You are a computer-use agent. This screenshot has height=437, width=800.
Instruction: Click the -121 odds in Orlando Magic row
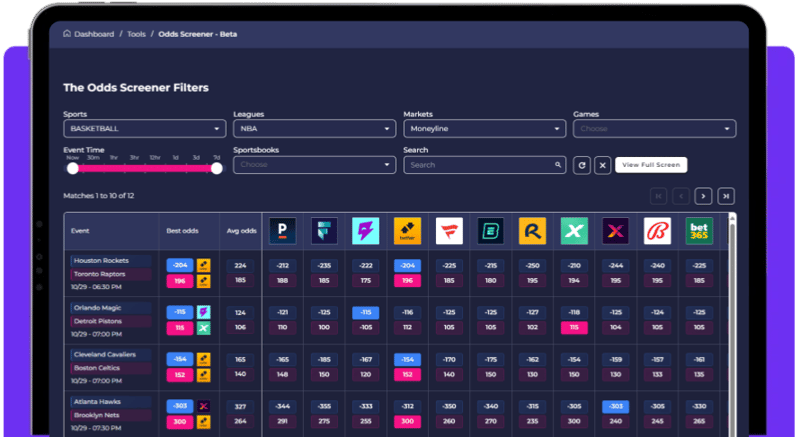[283, 312]
